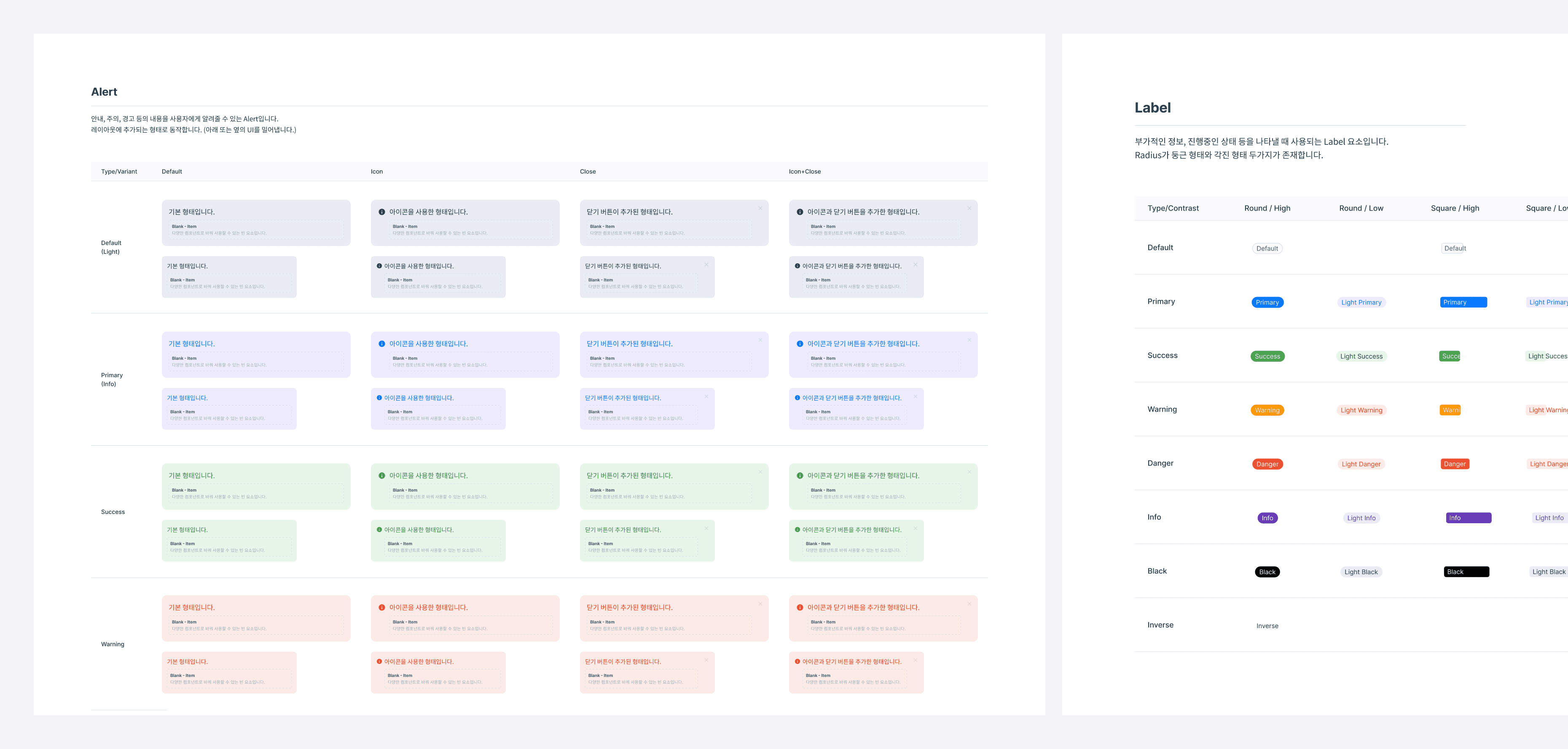Select the round Light Info label
The height and width of the screenshot is (749, 1568).
[x=1361, y=518]
